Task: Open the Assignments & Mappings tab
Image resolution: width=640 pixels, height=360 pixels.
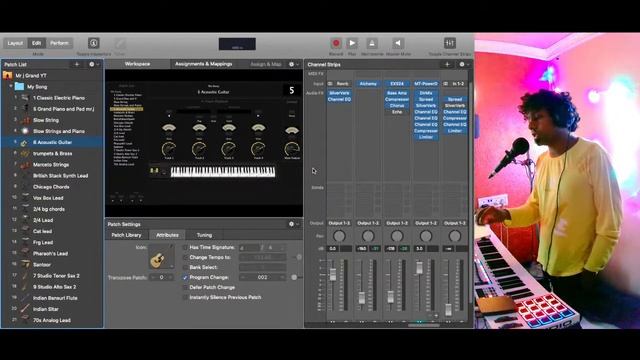Action: click(203, 64)
